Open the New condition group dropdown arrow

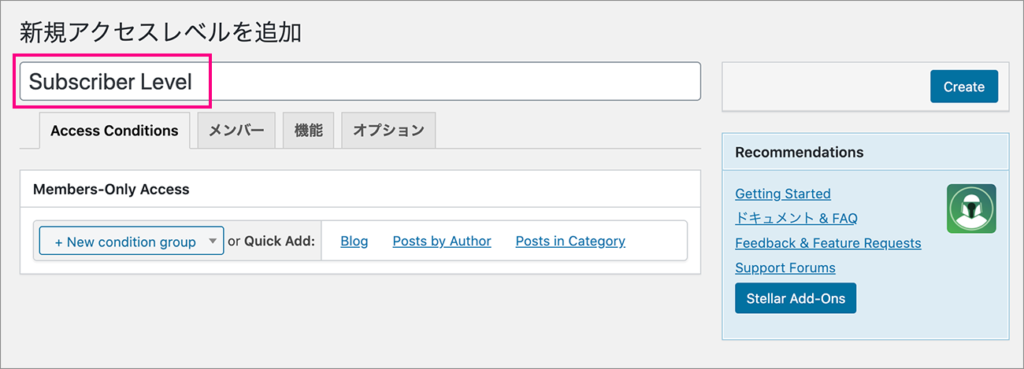click(x=212, y=241)
